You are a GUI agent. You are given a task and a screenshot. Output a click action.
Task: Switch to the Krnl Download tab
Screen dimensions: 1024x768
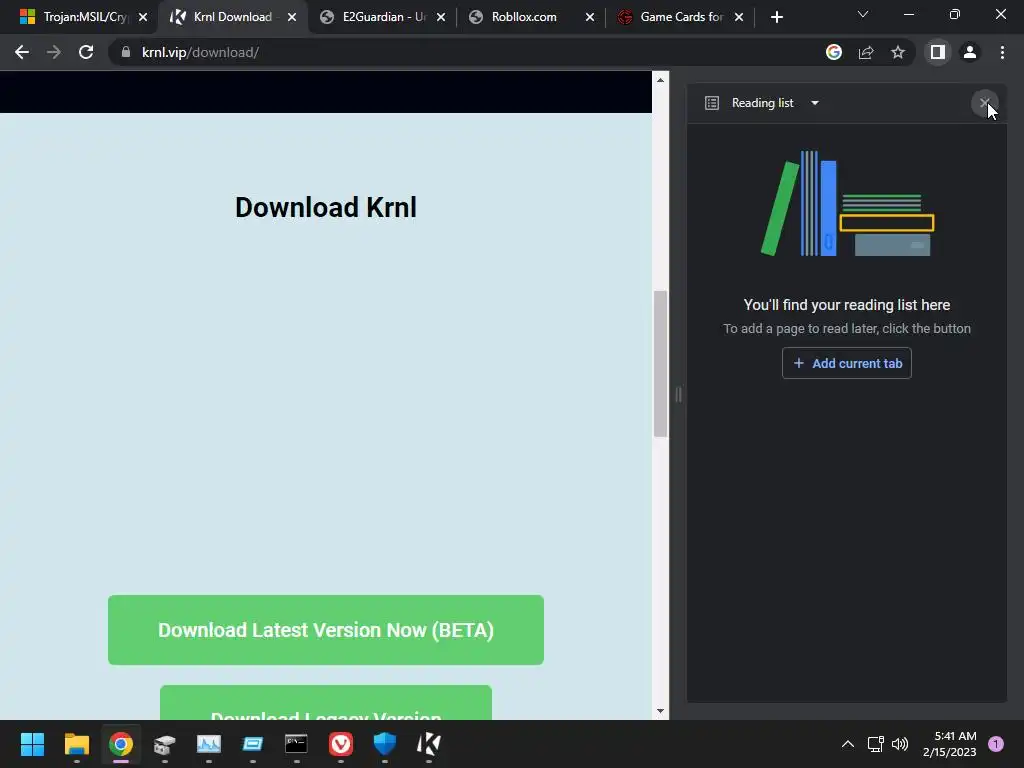coord(232,17)
